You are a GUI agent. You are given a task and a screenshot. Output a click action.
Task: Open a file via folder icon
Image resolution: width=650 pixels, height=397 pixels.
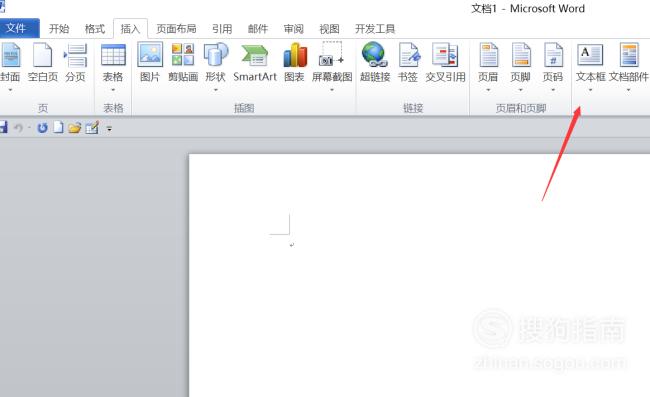click(x=75, y=128)
